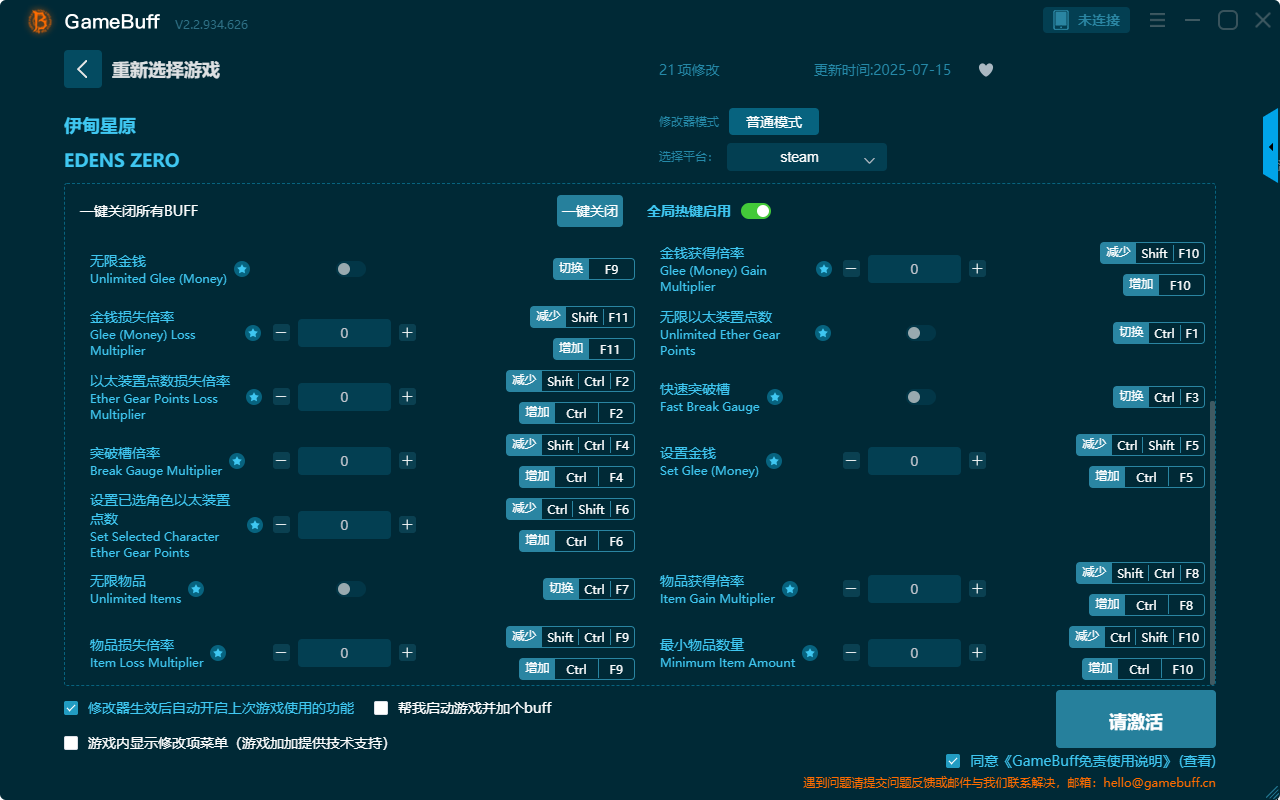Screen dimensions: 1280x800
Task: Decrease Glee Loss Multiplier with minus
Action: click(281, 333)
